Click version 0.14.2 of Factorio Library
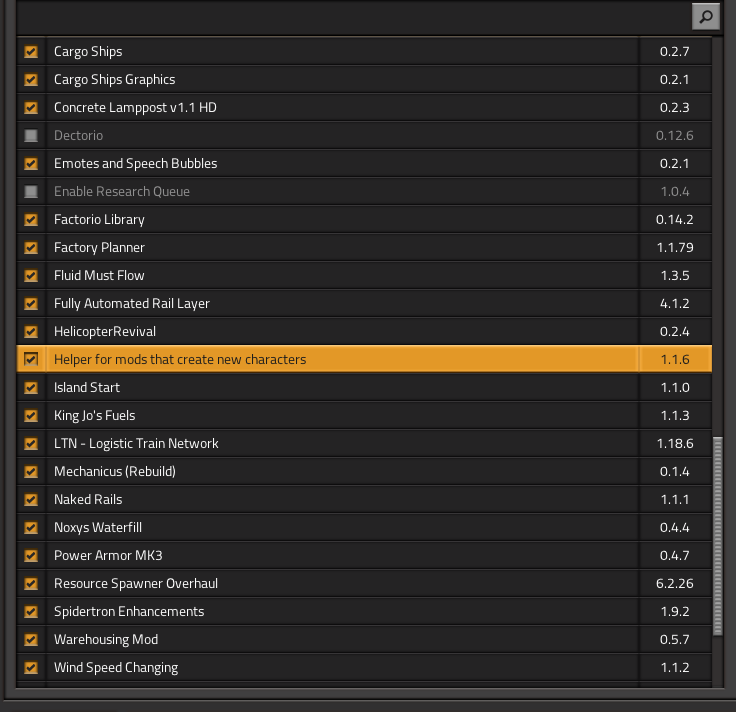This screenshot has height=712, width=736. coord(675,219)
